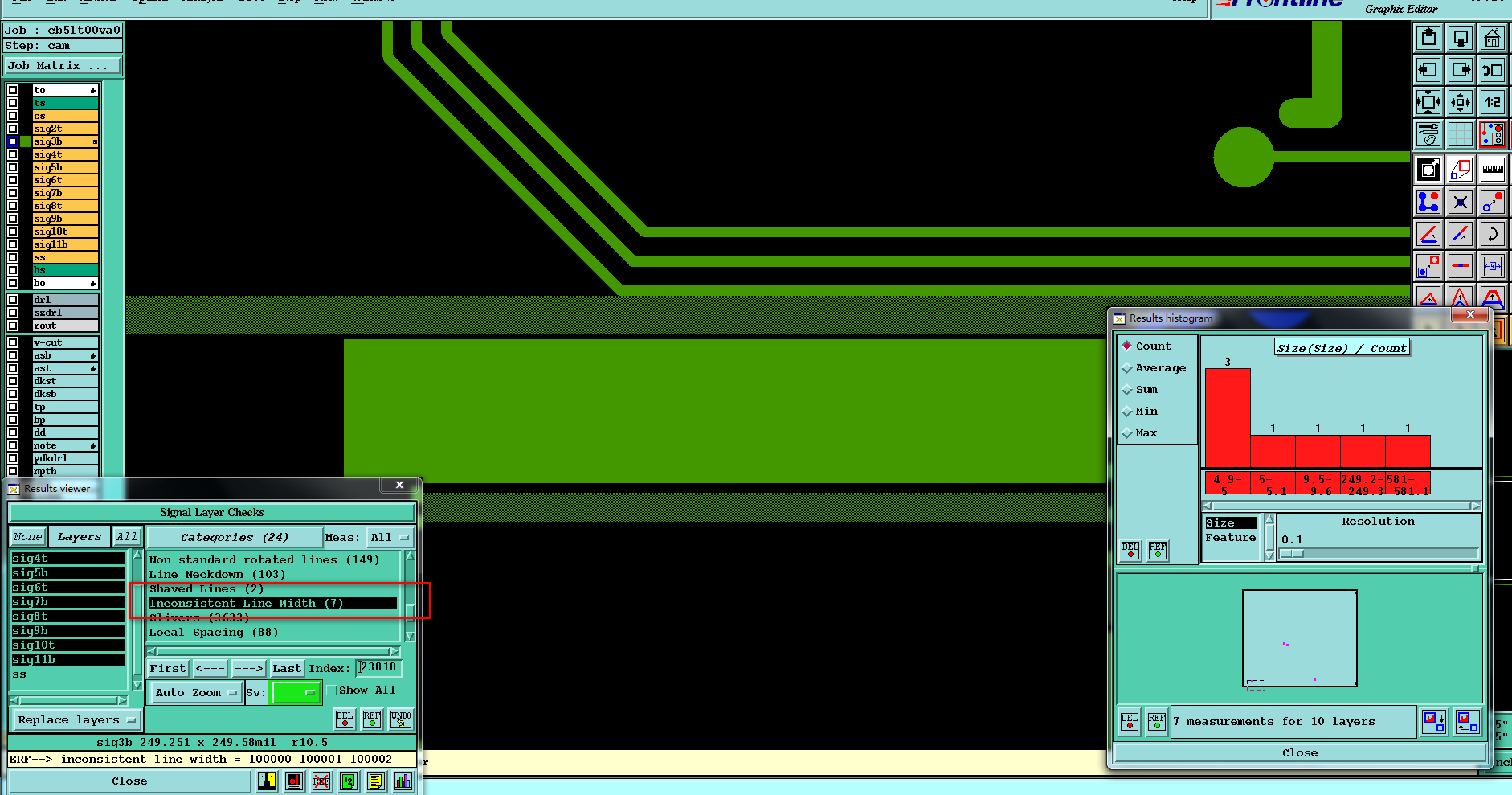
Task: Click the zoom in (expand frame) icon
Action: pyautogui.click(x=1428, y=102)
